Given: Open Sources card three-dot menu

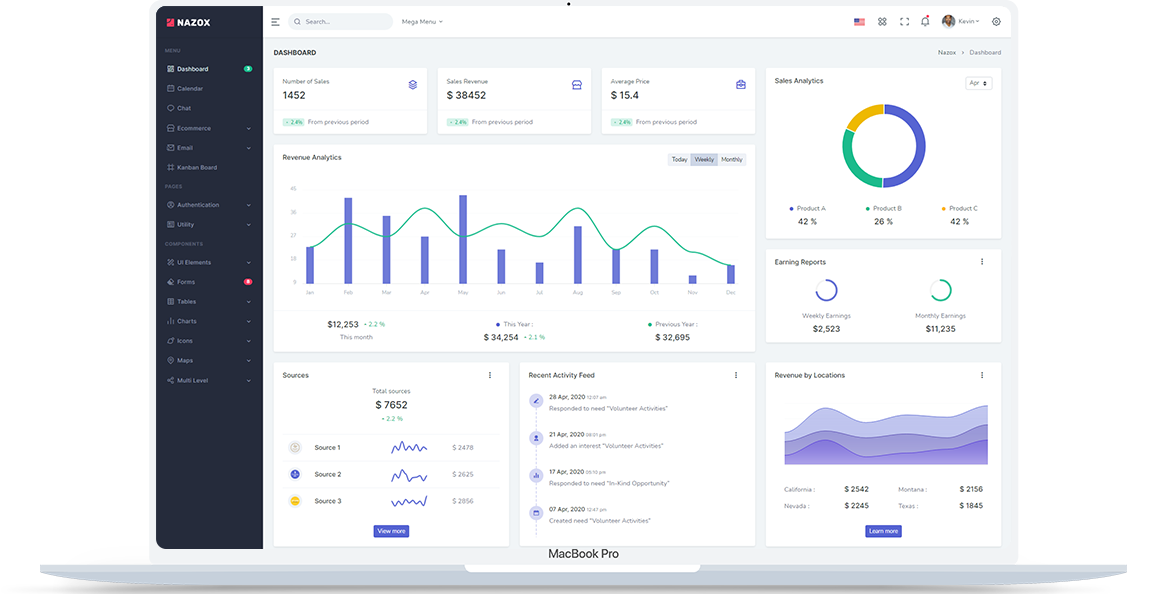Looking at the screenshot, I should point(490,375).
